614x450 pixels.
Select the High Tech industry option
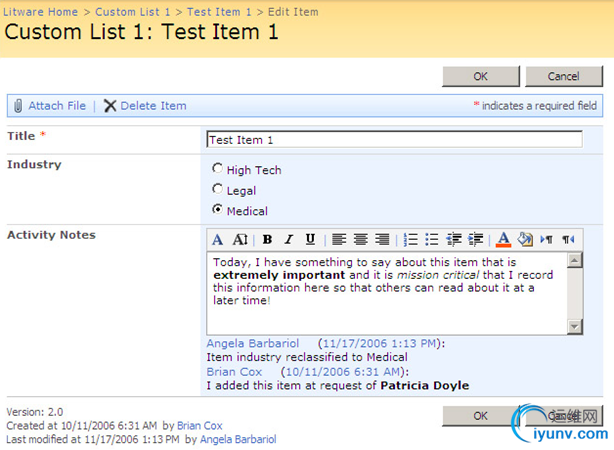click(x=217, y=170)
